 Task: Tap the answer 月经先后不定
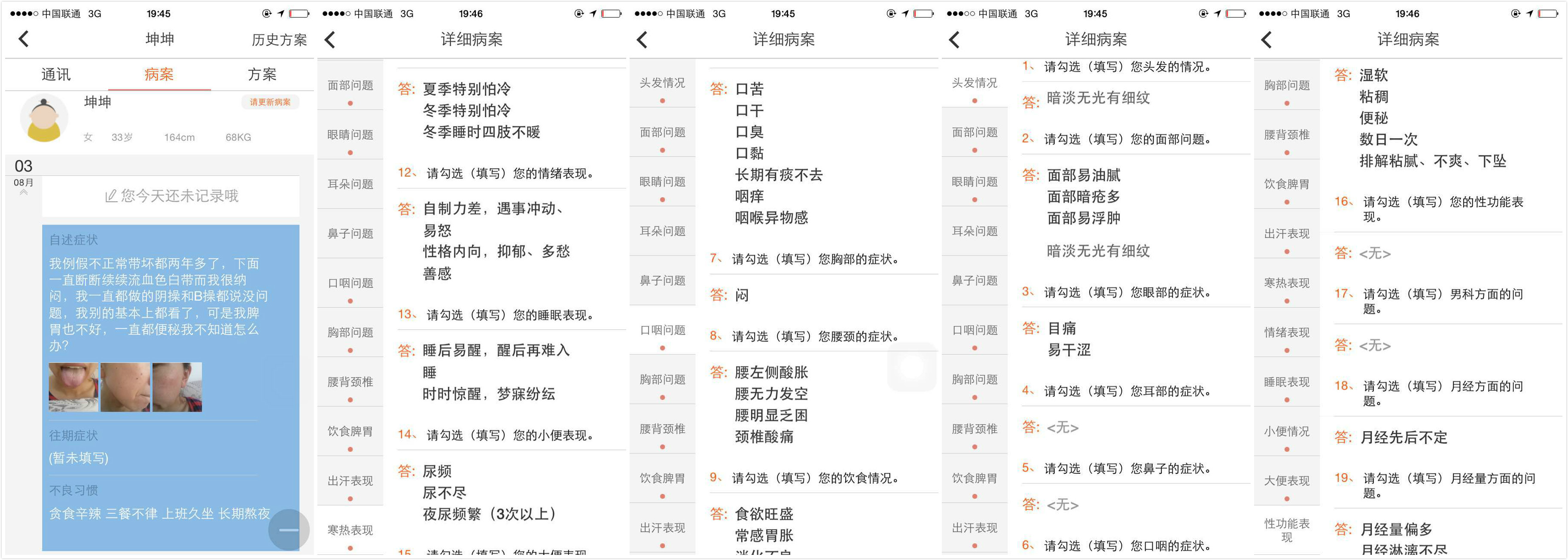pyautogui.click(x=1404, y=437)
